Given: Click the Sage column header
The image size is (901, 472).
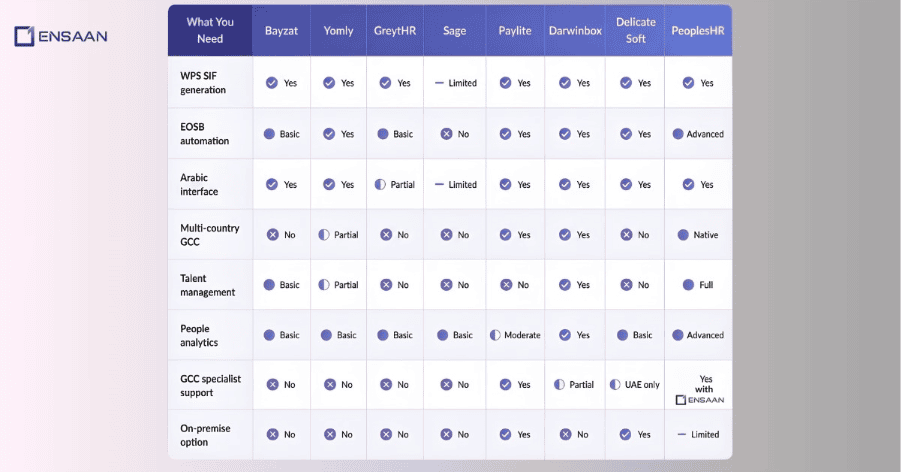Looking at the screenshot, I should (454, 31).
